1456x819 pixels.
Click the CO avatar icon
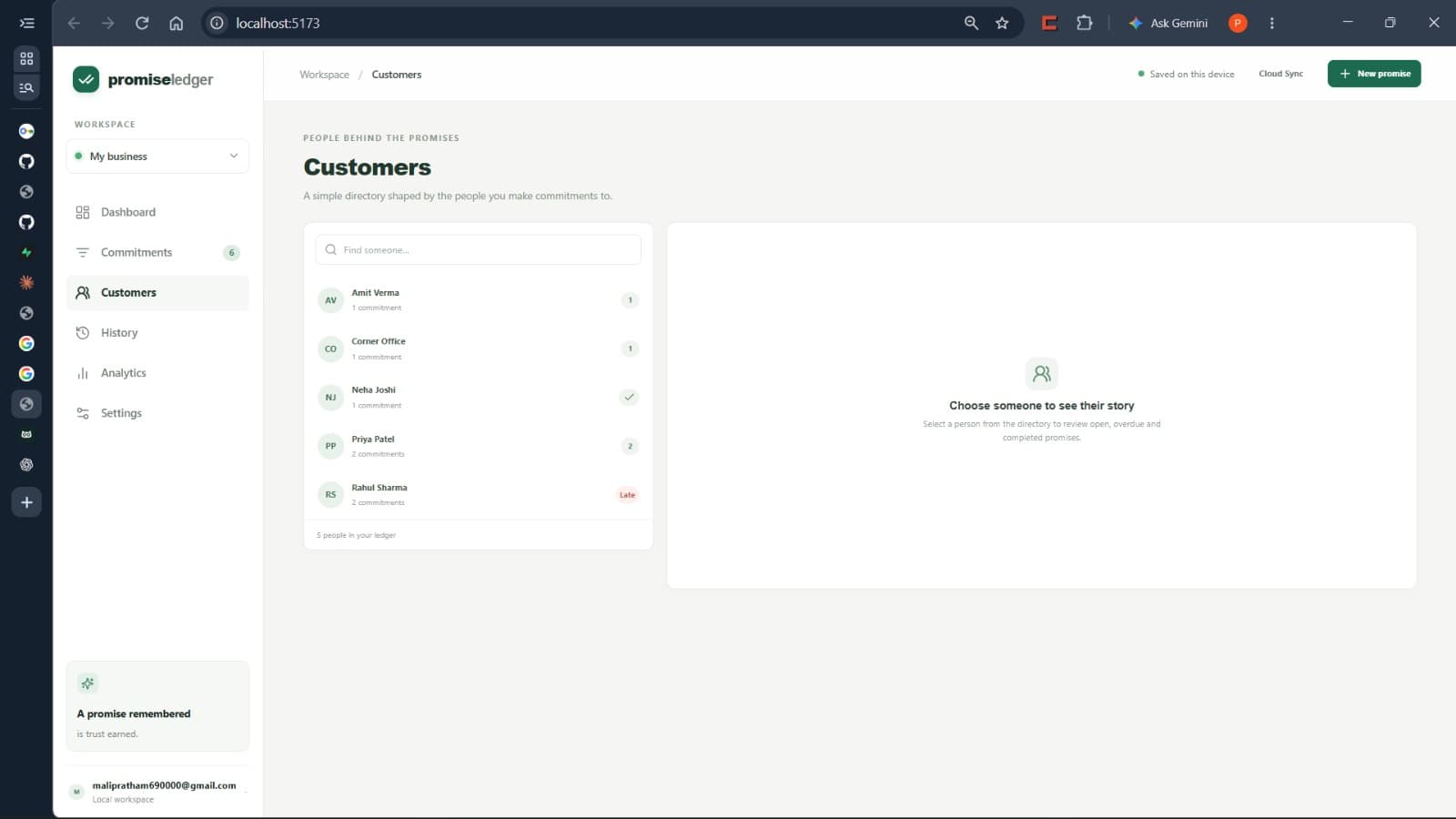pos(330,349)
